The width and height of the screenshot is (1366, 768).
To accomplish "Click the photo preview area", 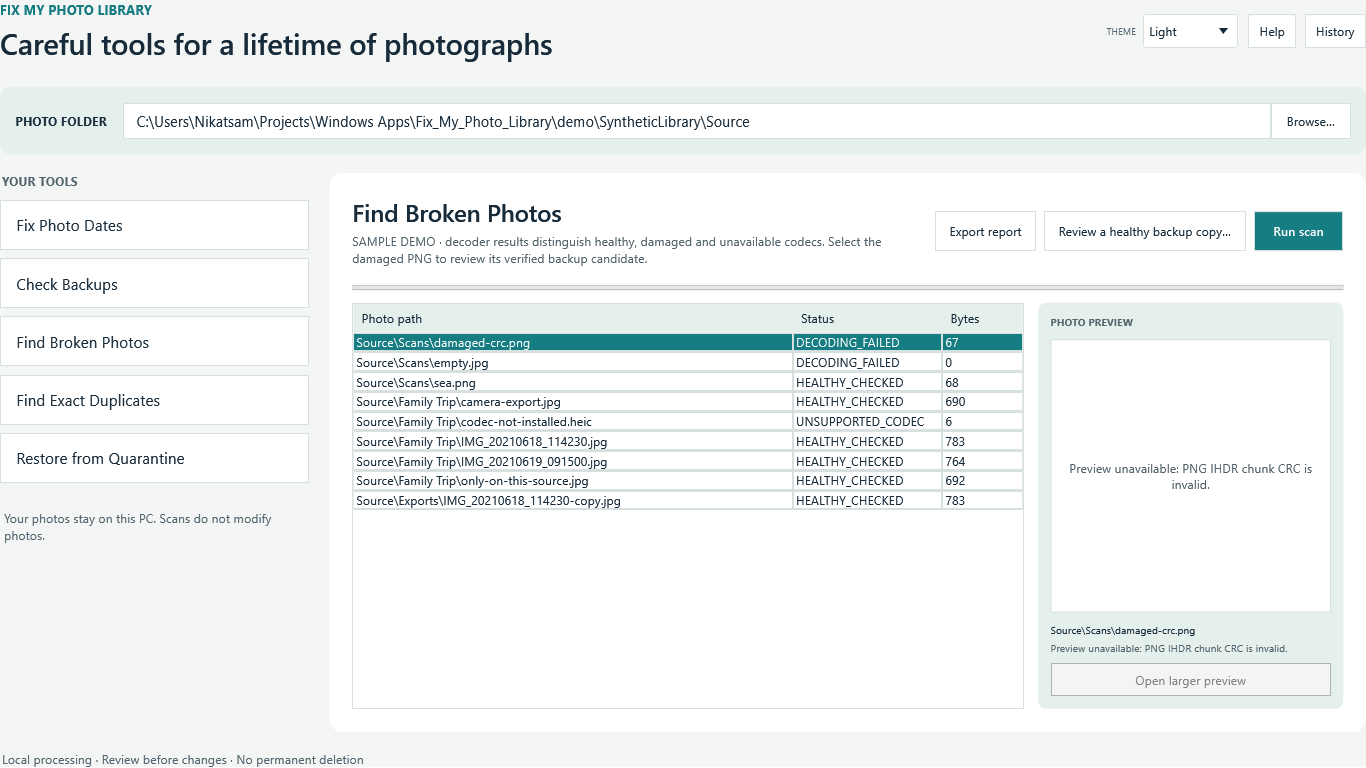I will point(1190,476).
